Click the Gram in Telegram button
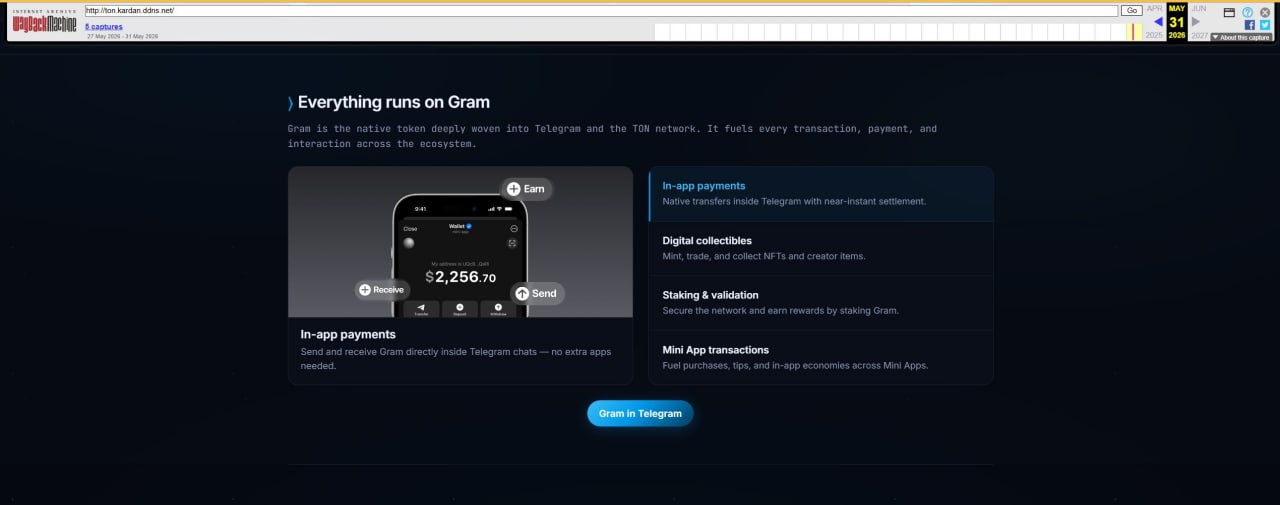The height and width of the screenshot is (505, 1280). [640, 413]
